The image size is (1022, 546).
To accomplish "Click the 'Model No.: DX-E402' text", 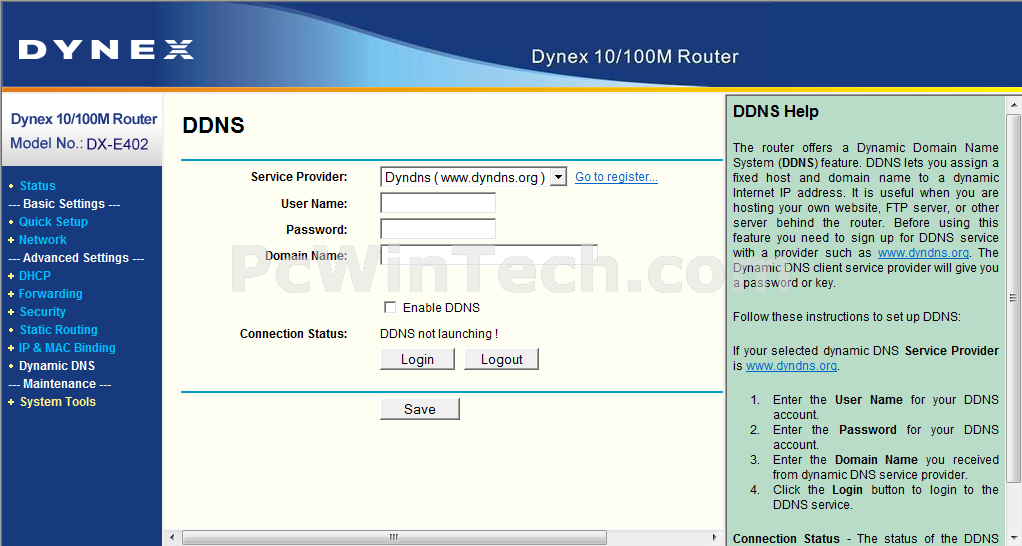I will click(80, 143).
